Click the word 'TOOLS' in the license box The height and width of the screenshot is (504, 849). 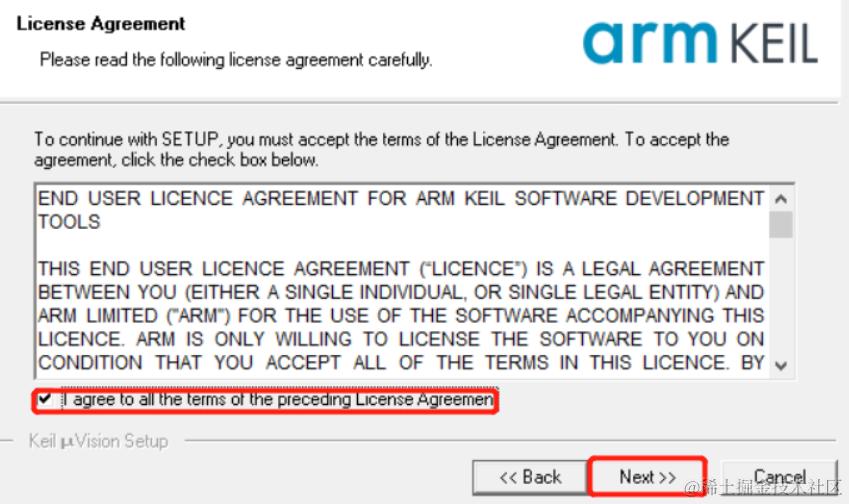69,222
